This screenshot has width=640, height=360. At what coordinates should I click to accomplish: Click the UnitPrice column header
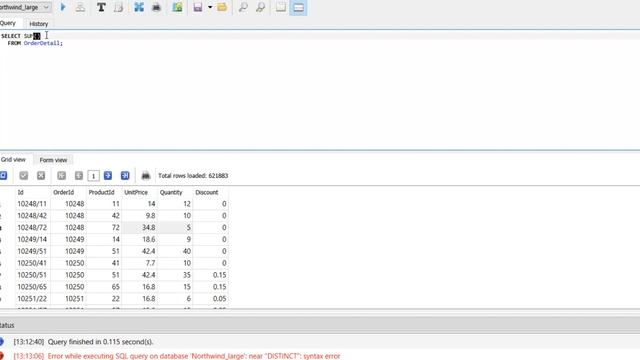(x=139, y=192)
